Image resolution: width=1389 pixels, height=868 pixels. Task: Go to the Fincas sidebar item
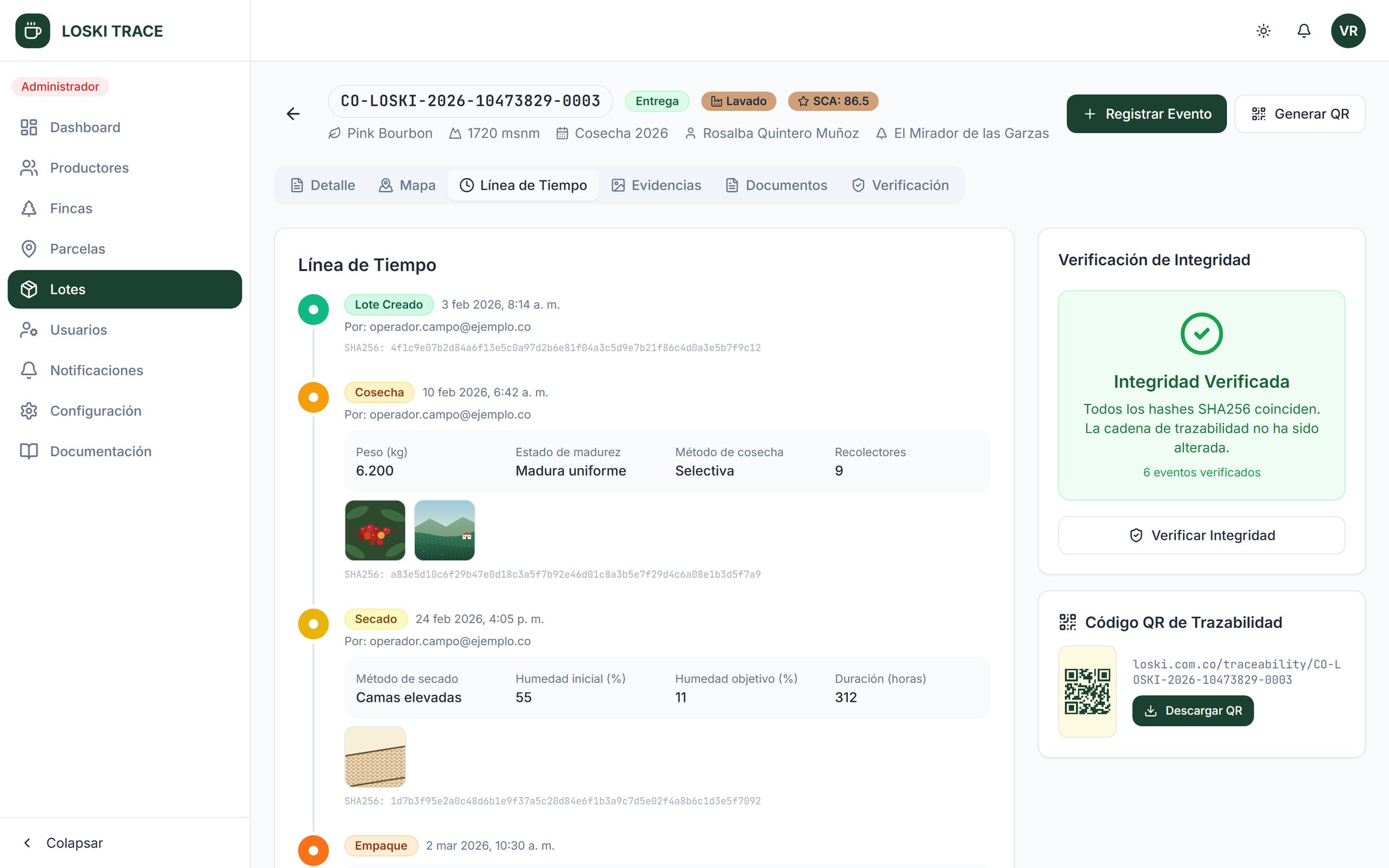click(x=124, y=208)
